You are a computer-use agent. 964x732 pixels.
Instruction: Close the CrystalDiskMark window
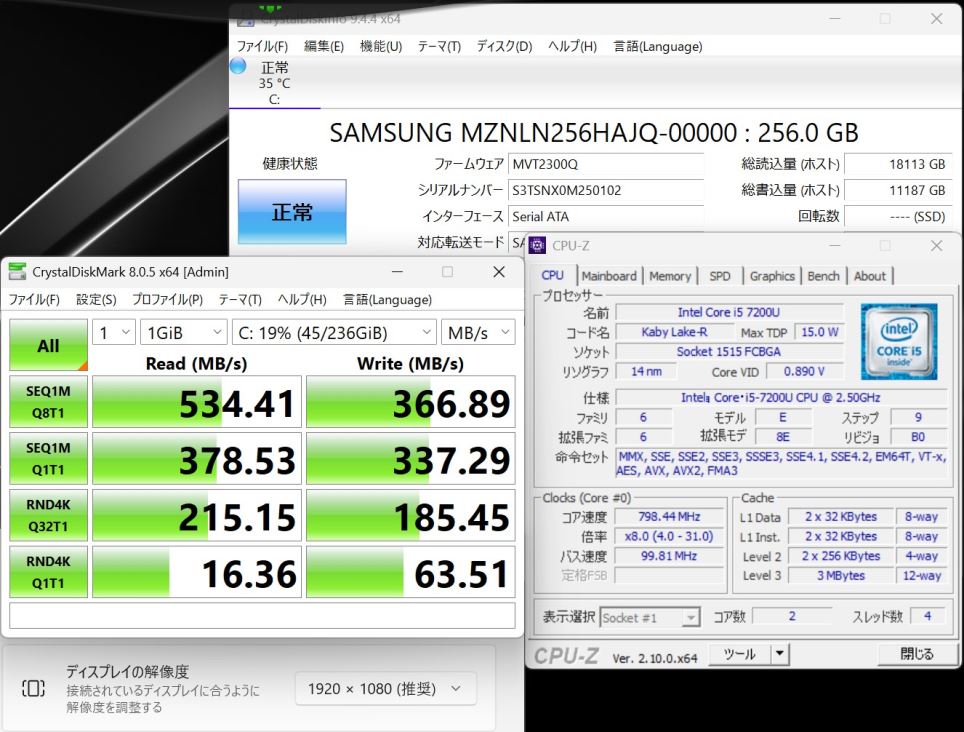499,272
